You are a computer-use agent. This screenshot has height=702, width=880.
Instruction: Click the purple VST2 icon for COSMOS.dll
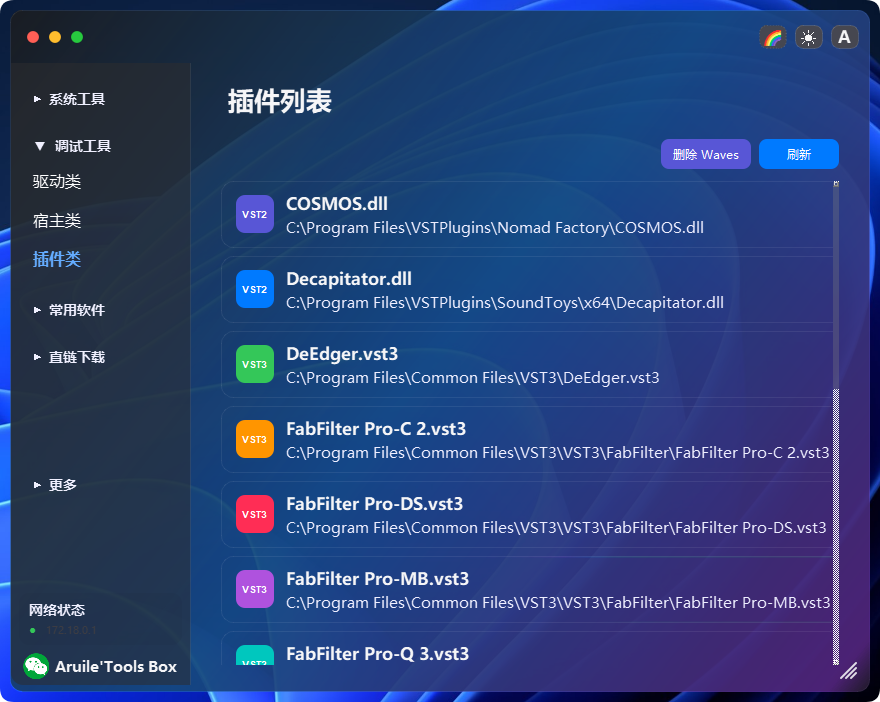(255, 214)
